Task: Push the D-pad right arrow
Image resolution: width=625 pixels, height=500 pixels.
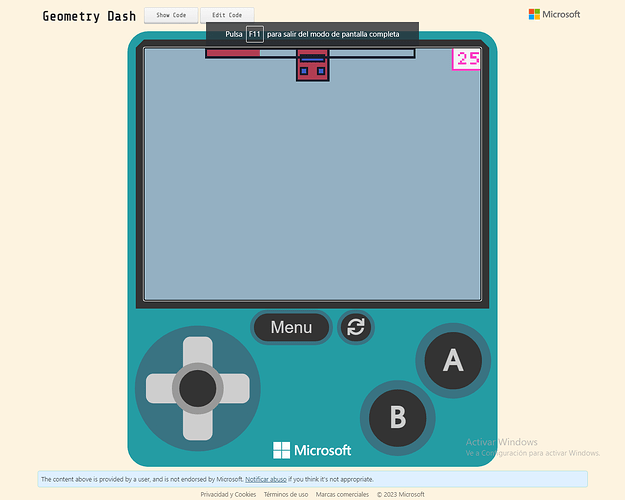Action: (235, 388)
